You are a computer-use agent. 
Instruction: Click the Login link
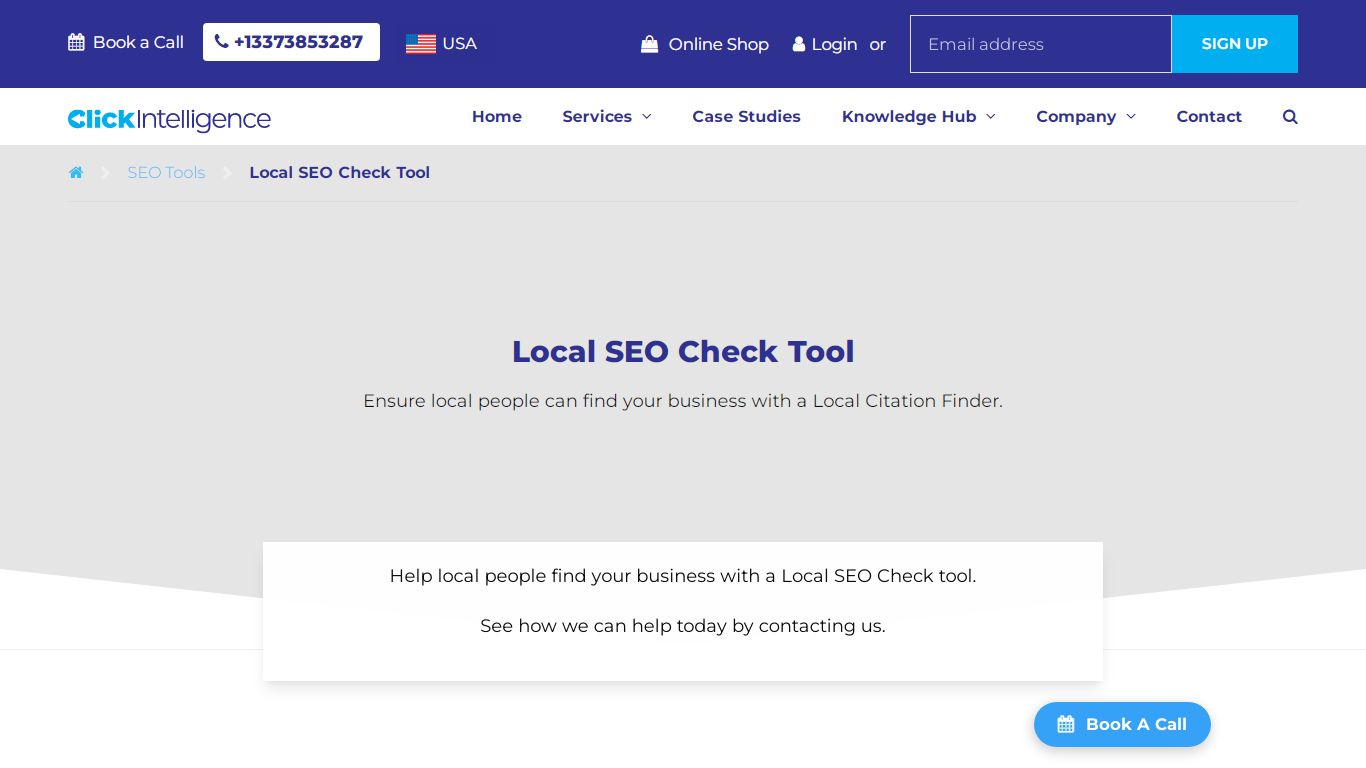825,44
